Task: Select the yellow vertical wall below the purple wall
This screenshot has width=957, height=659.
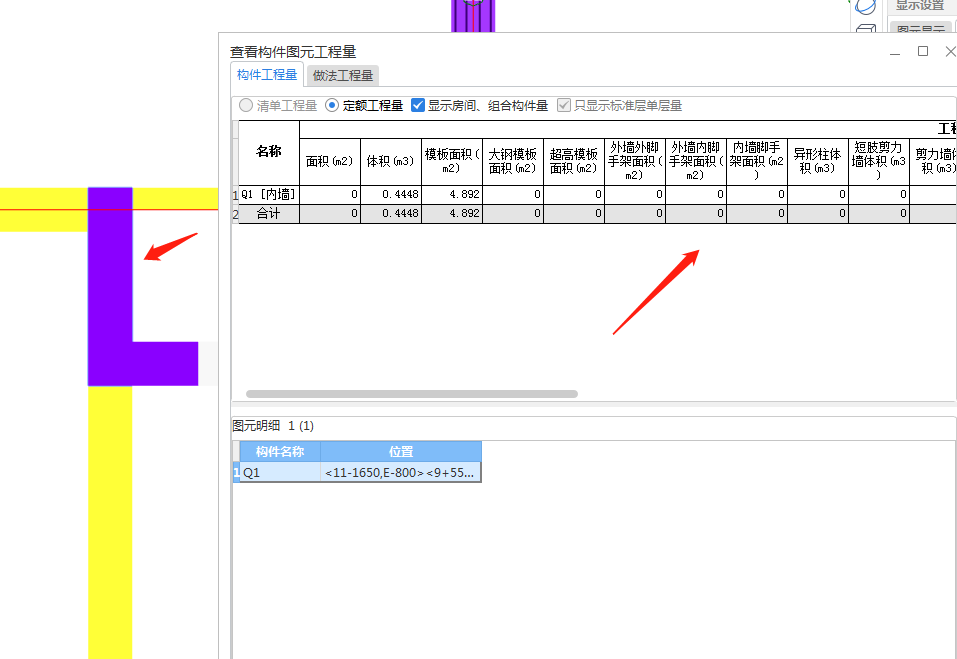Action: coord(110,522)
